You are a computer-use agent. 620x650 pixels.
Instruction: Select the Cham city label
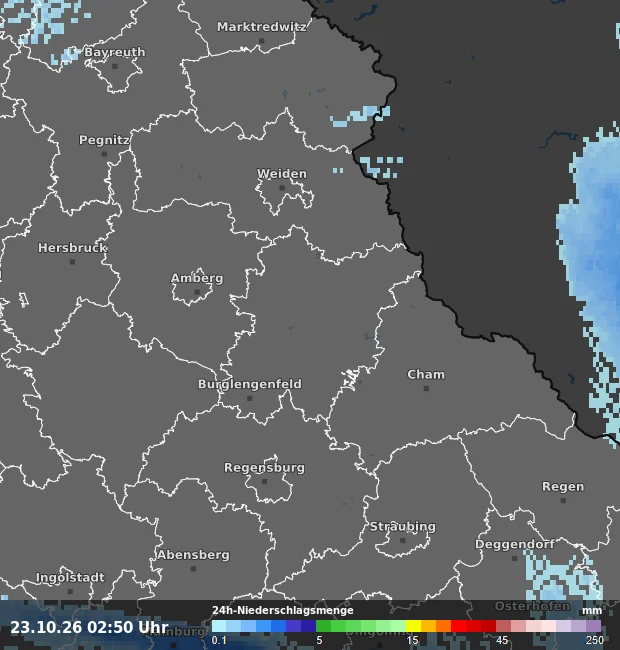click(x=426, y=374)
